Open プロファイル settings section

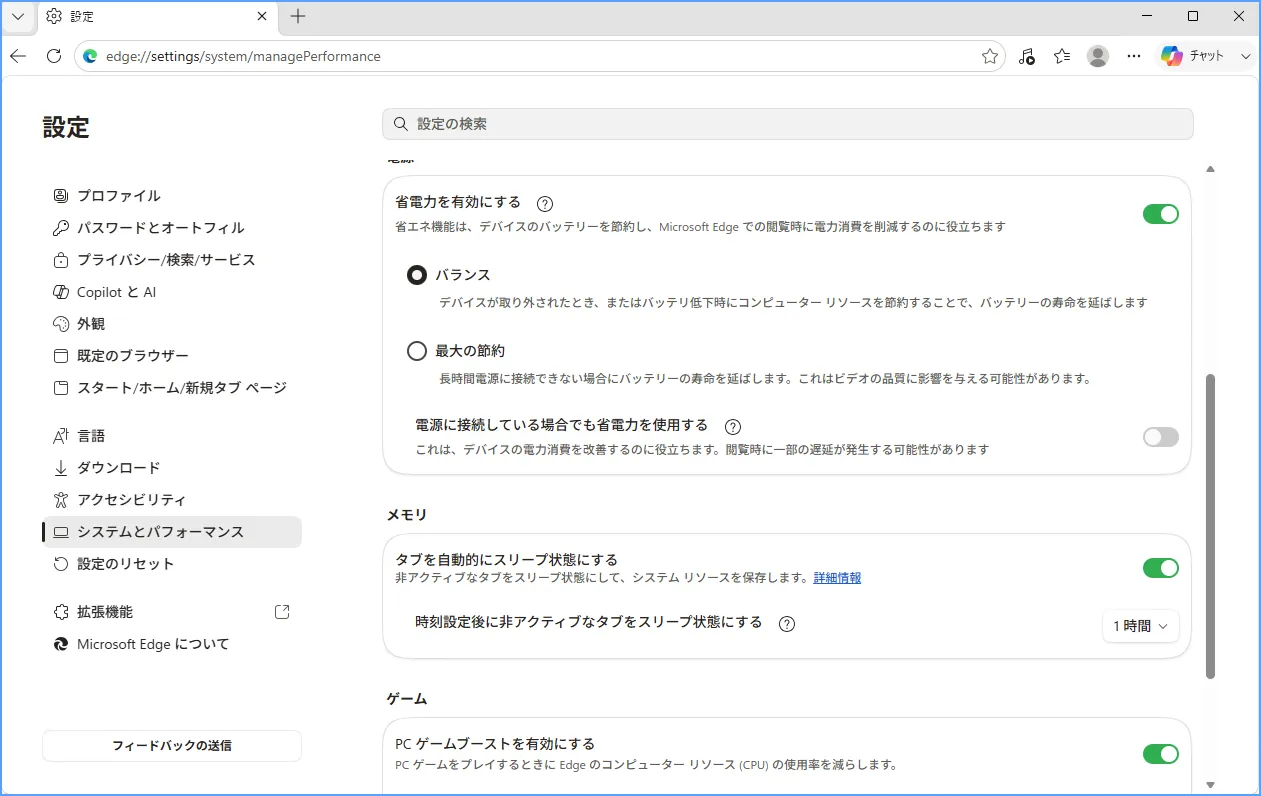[x=172, y=196]
